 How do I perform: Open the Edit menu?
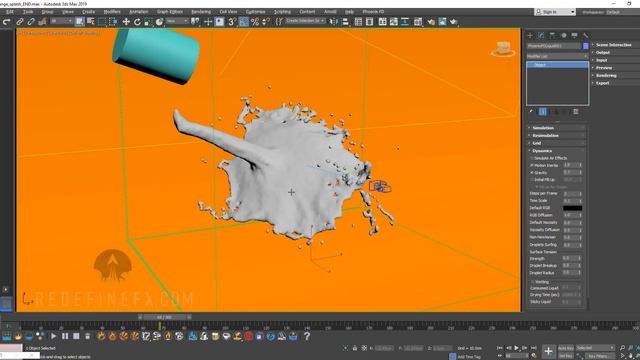(x=10, y=12)
